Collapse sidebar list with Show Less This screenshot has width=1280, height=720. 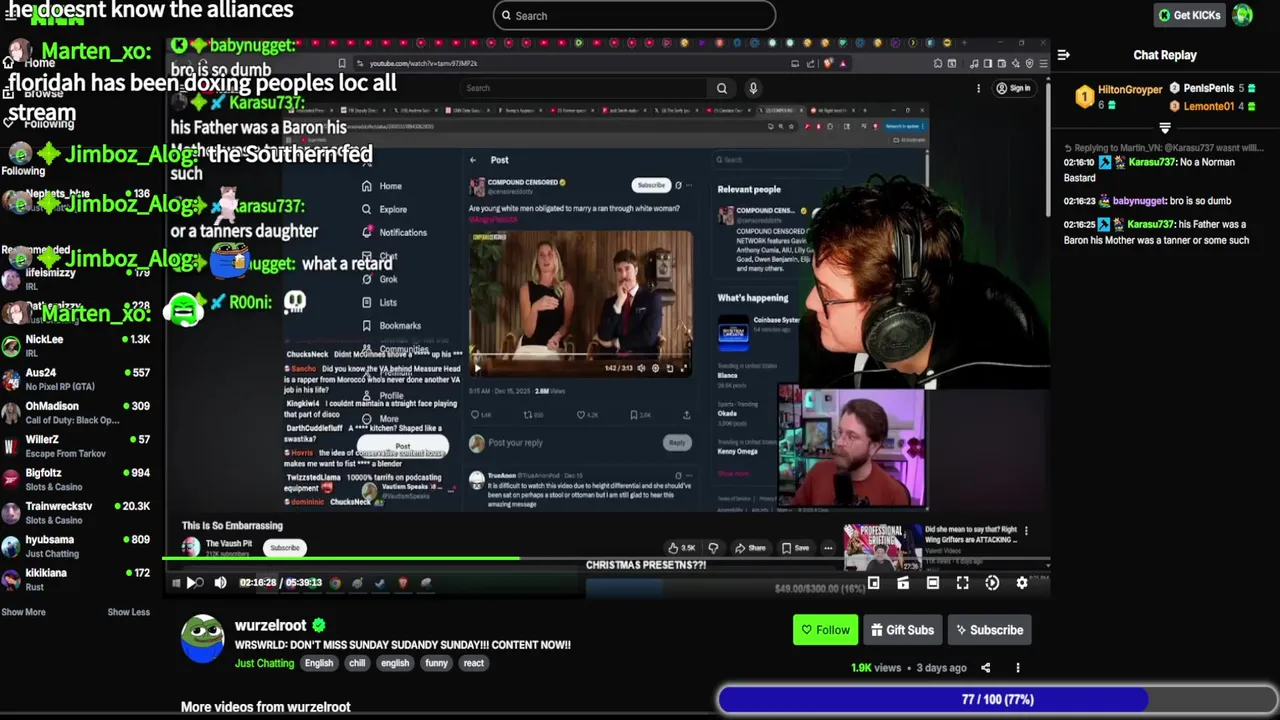pyautogui.click(x=128, y=612)
